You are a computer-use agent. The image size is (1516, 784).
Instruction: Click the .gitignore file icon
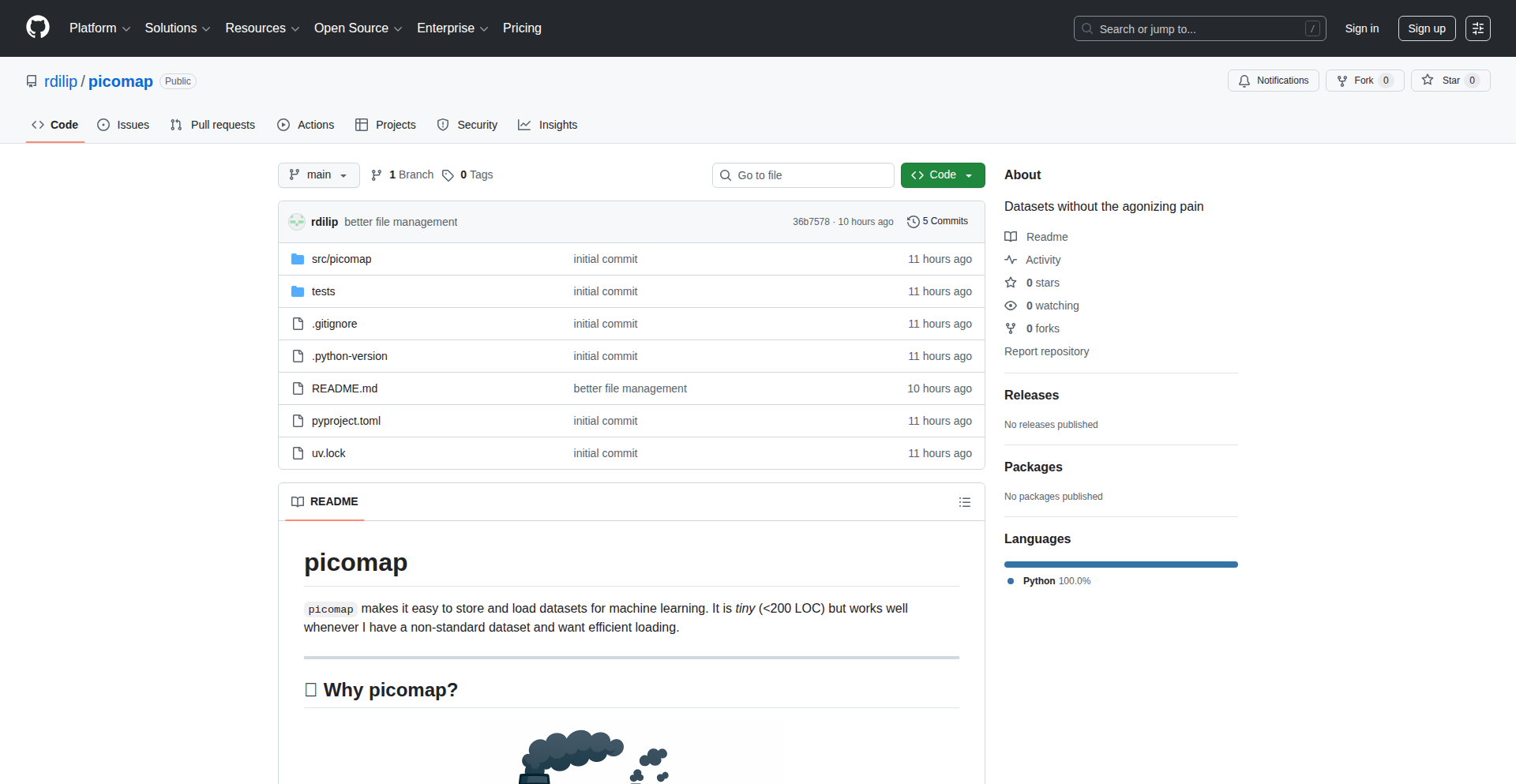(298, 324)
